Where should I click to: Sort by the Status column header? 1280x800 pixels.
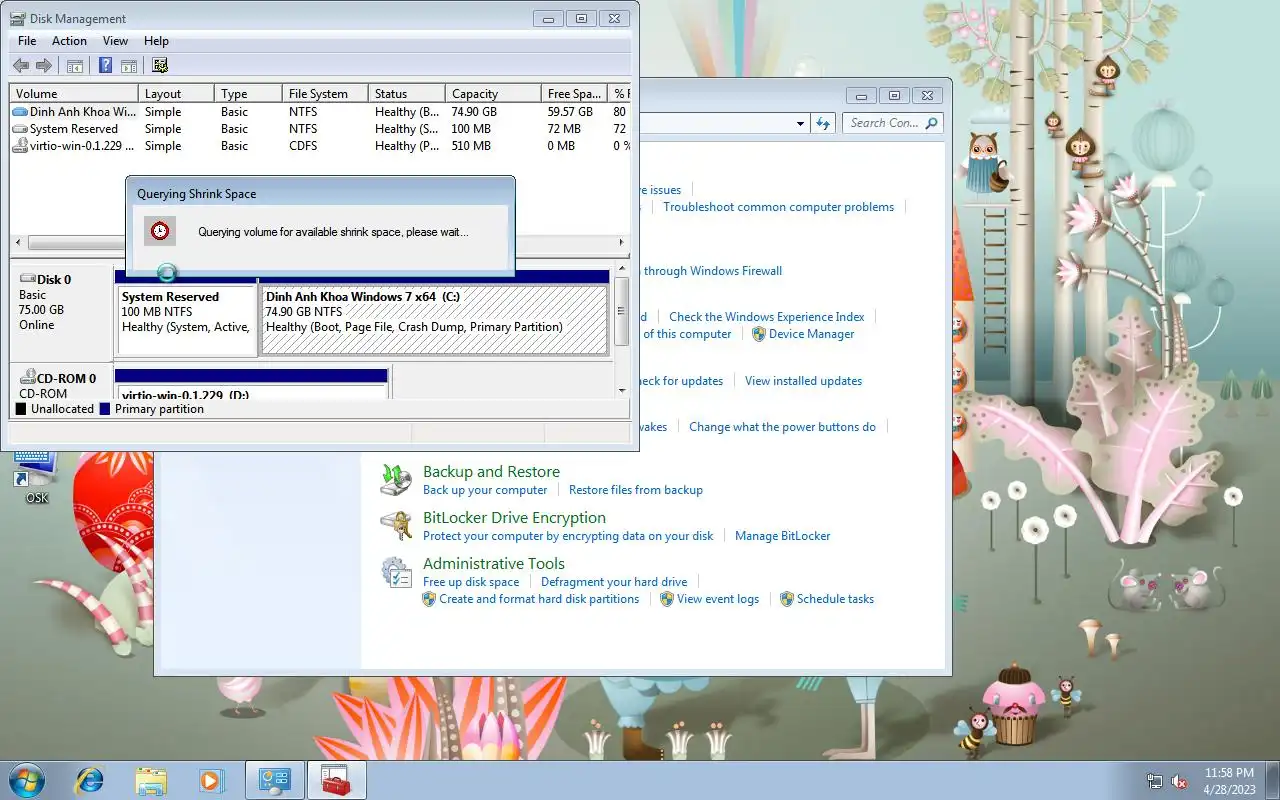[x=406, y=93]
